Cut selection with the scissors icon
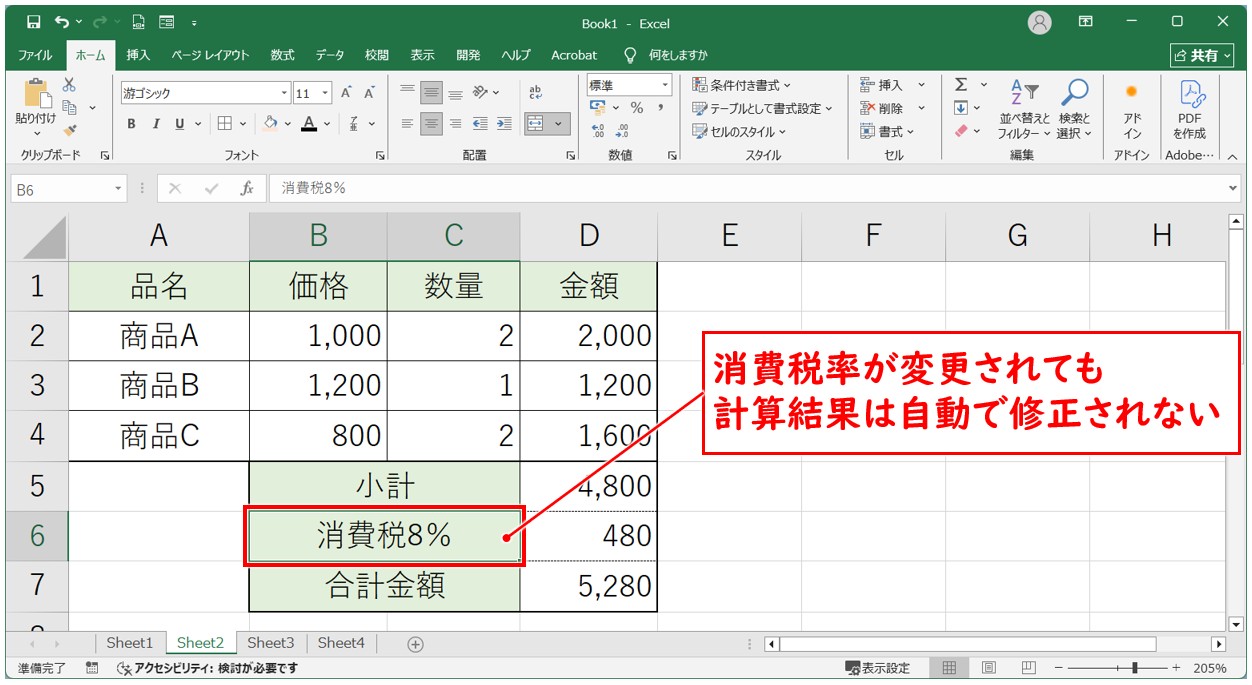The width and height of the screenshot is (1252, 685). (69, 86)
